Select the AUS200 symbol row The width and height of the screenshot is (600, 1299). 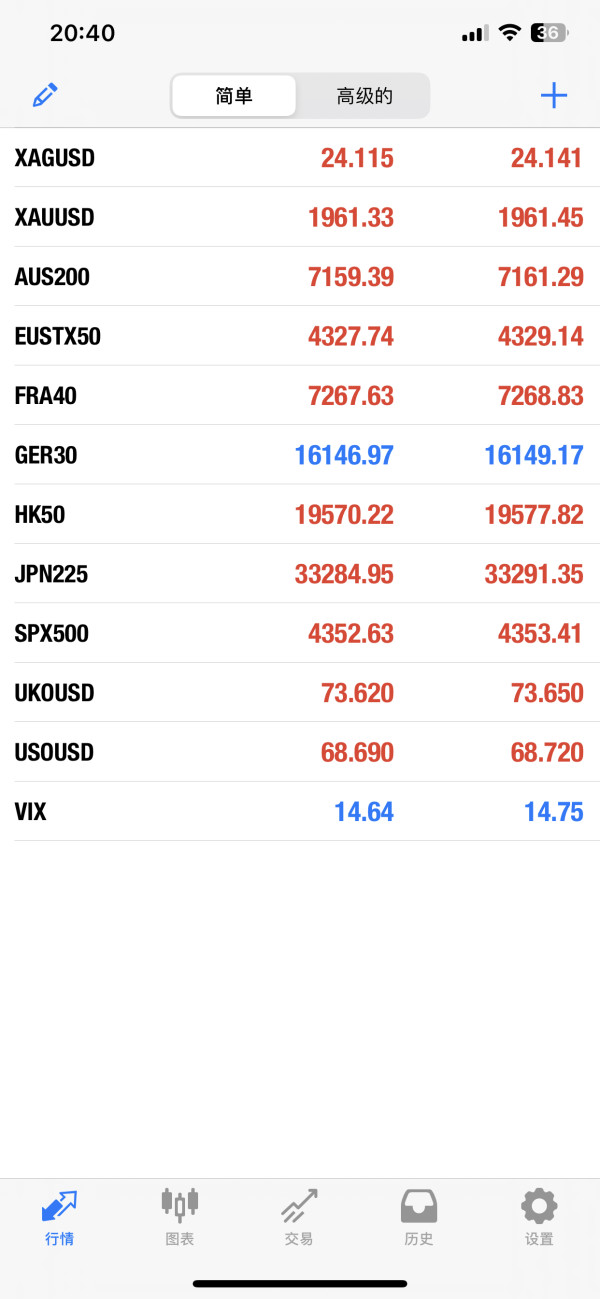coord(300,277)
